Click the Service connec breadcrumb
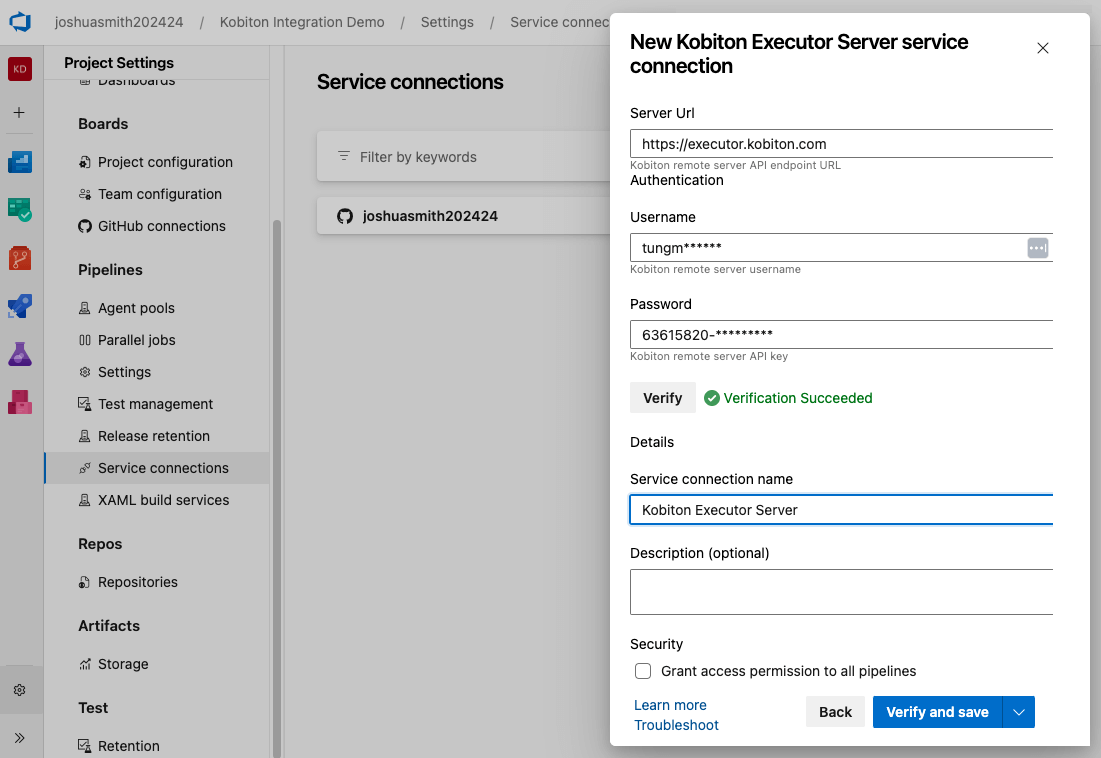 [x=560, y=22]
